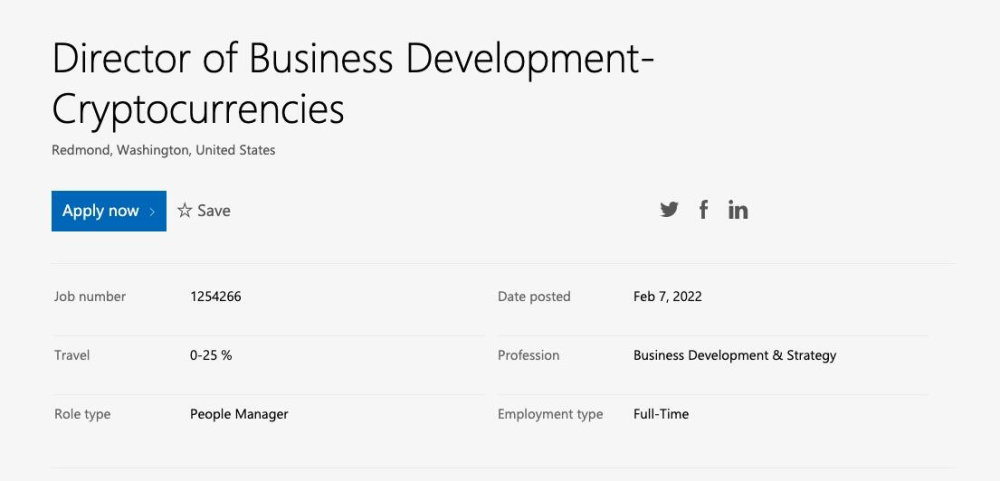Click the Director of Business Development job title

tap(352, 85)
